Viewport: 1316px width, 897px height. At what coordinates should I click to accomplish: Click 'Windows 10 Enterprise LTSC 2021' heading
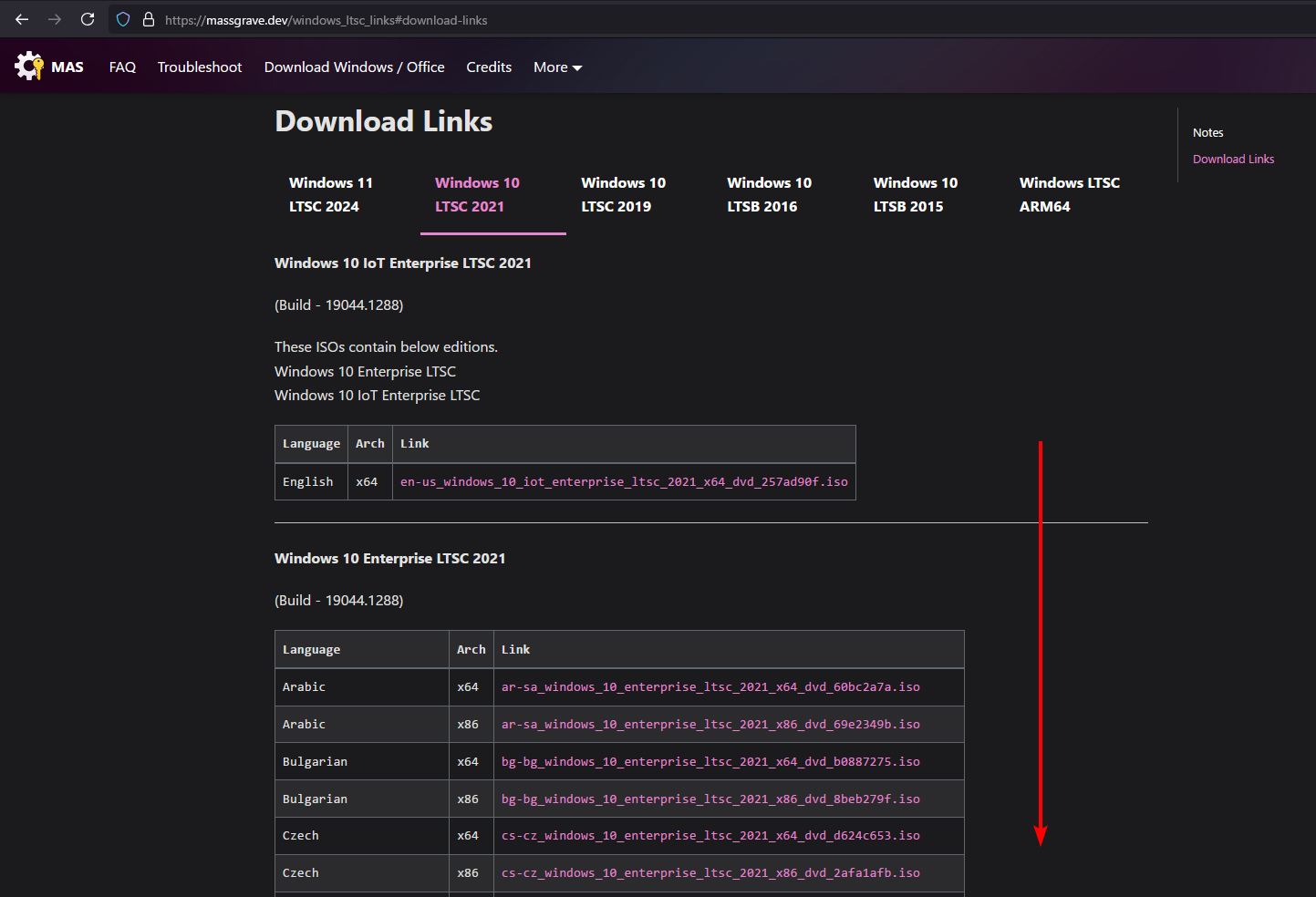[x=389, y=559]
